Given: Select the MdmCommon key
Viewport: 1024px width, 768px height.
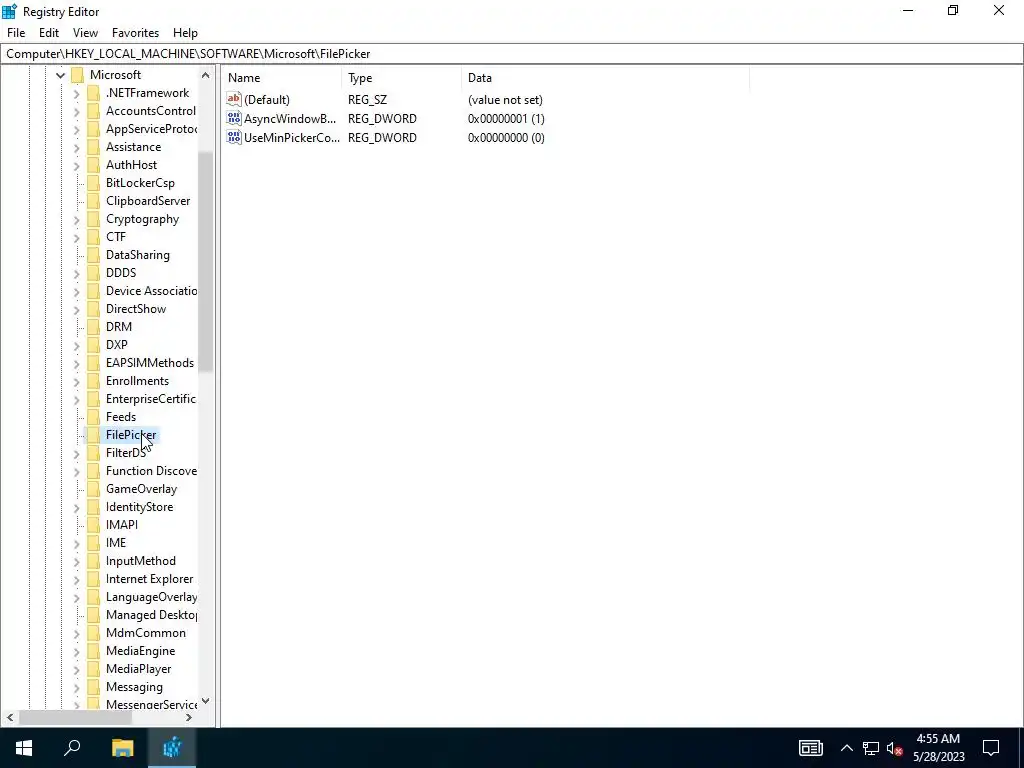Looking at the screenshot, I should tap(146, 633).
